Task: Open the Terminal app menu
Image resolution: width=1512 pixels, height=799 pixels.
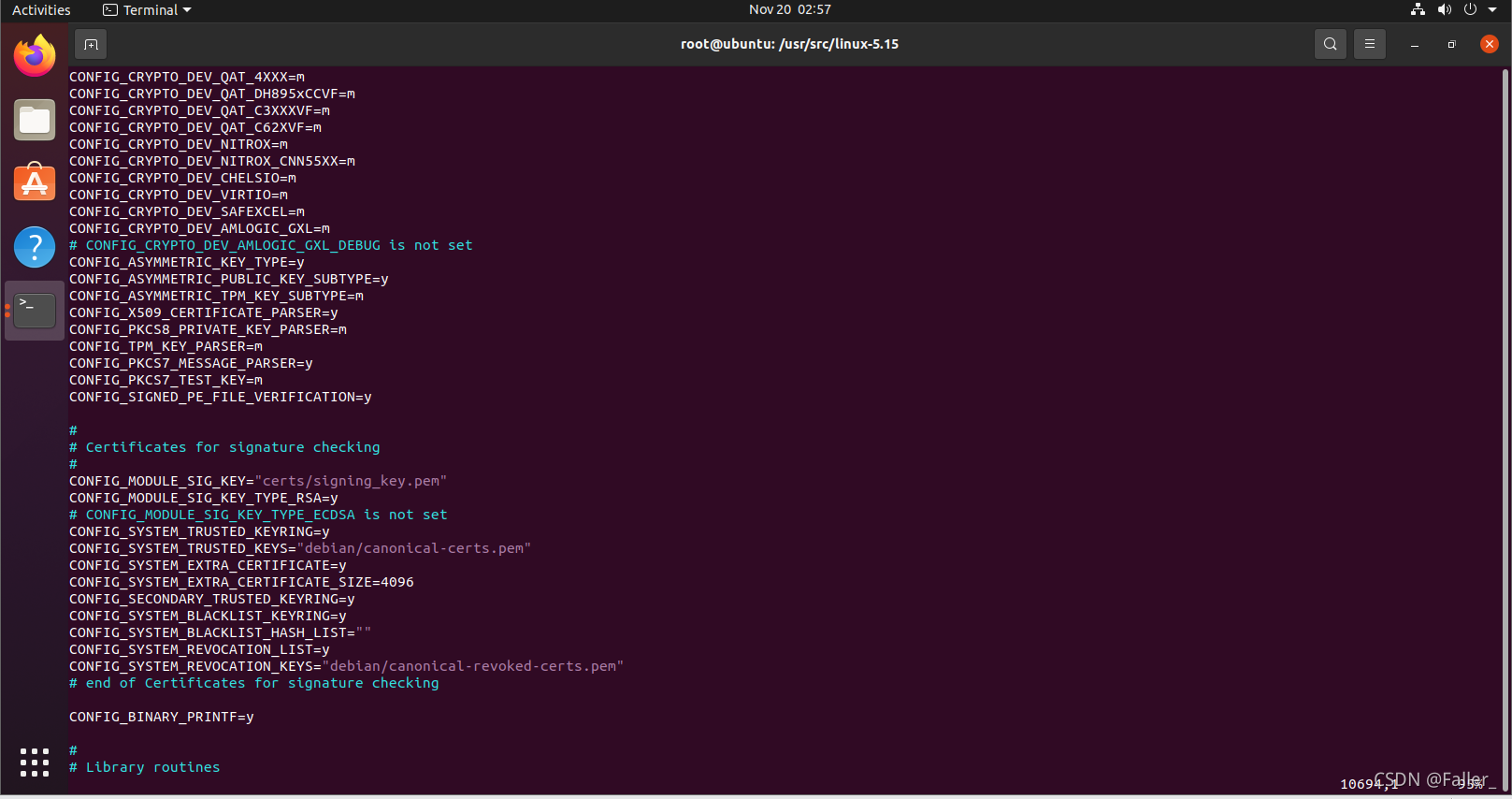Action: tap(147, 9)
